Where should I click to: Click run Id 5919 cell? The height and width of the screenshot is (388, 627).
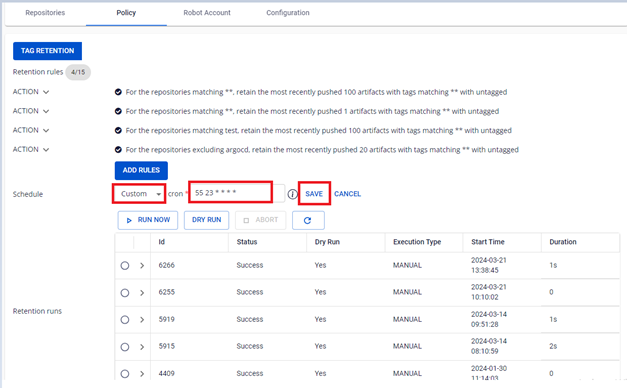[166, 319]
